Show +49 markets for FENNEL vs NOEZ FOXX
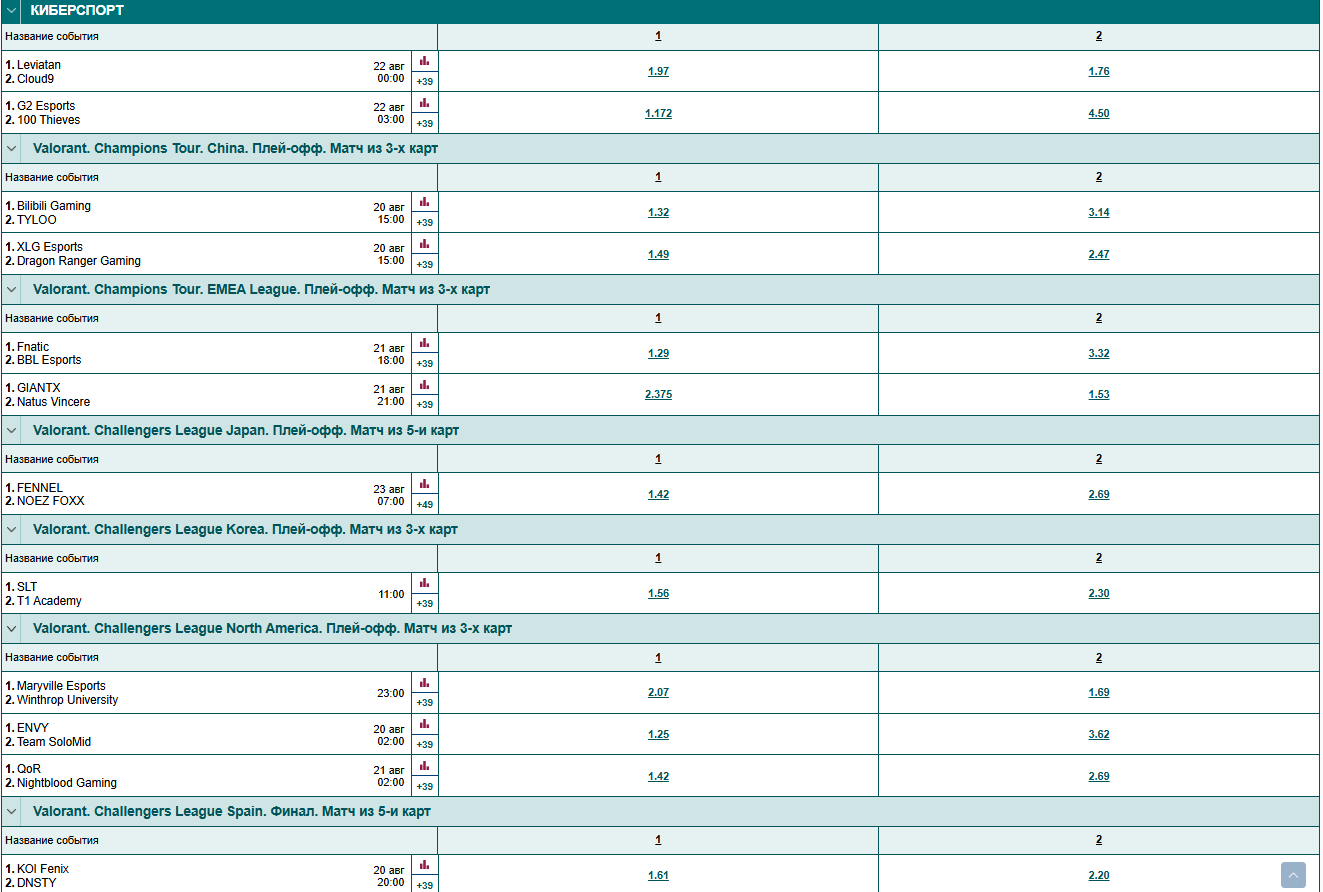 point(425,505)
